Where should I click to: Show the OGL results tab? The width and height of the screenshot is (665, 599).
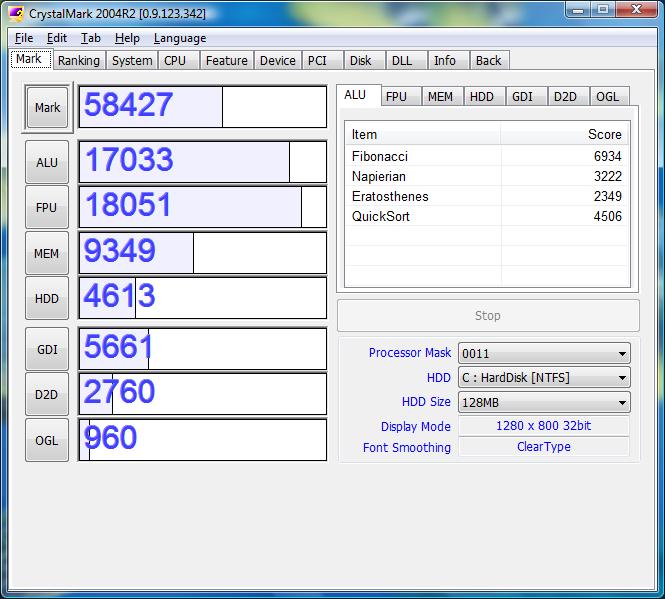click(x=607, y=97)
